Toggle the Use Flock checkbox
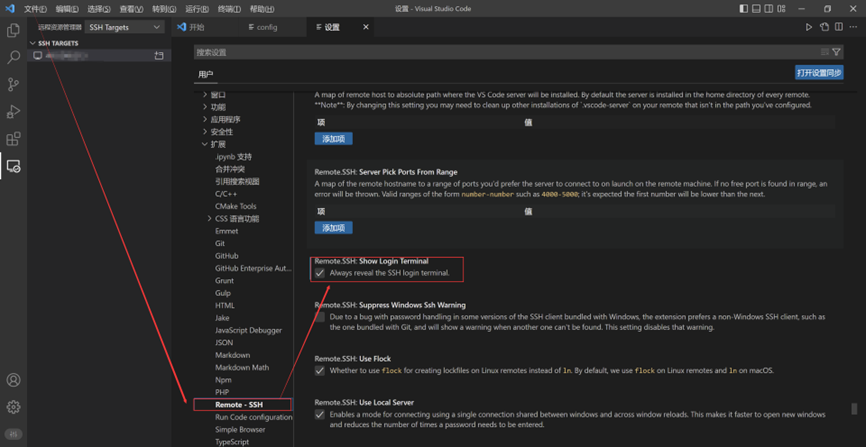Viewport: 866px width, 447px height. click(320, 371)
